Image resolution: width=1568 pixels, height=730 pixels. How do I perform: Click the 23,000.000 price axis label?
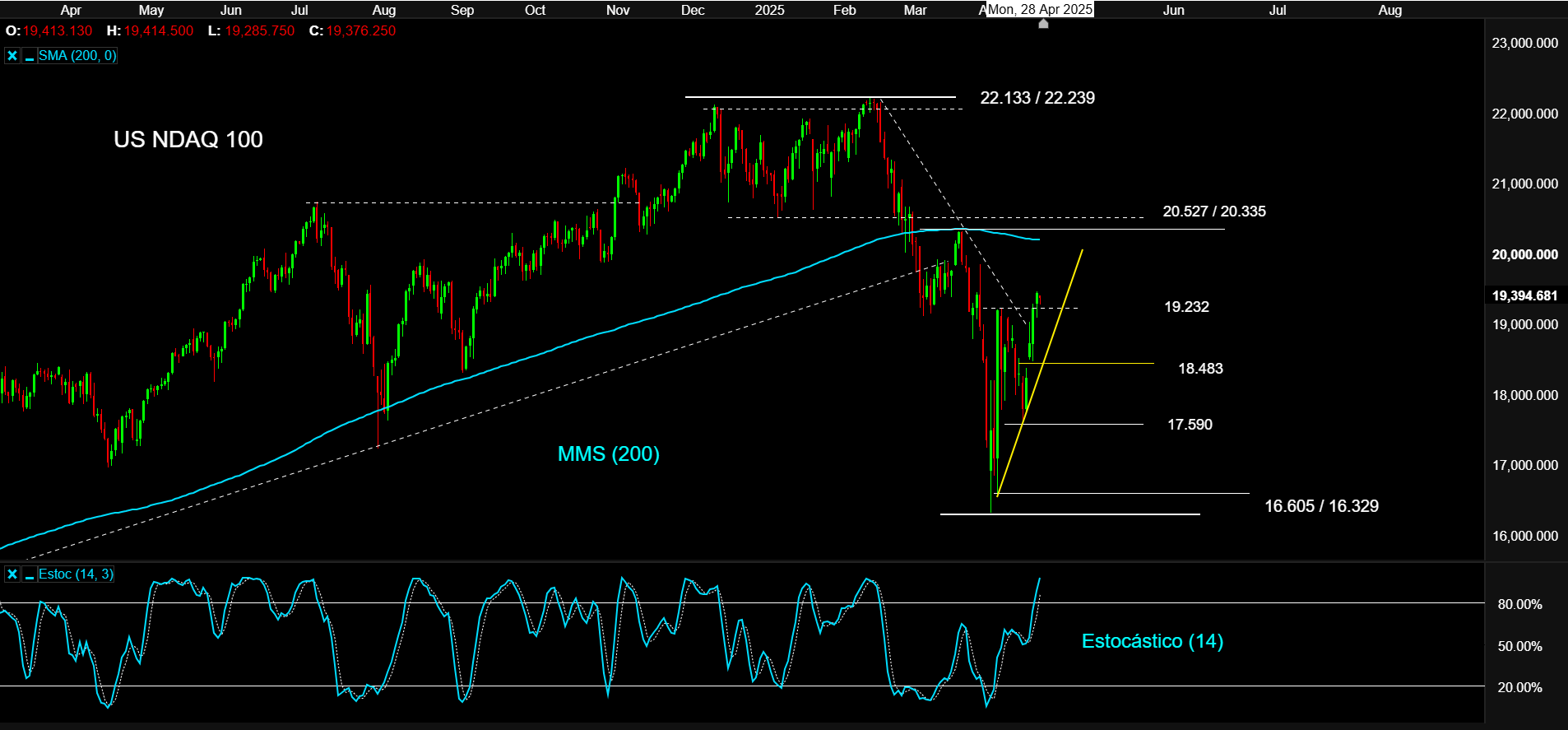(x=1524, y=43)
